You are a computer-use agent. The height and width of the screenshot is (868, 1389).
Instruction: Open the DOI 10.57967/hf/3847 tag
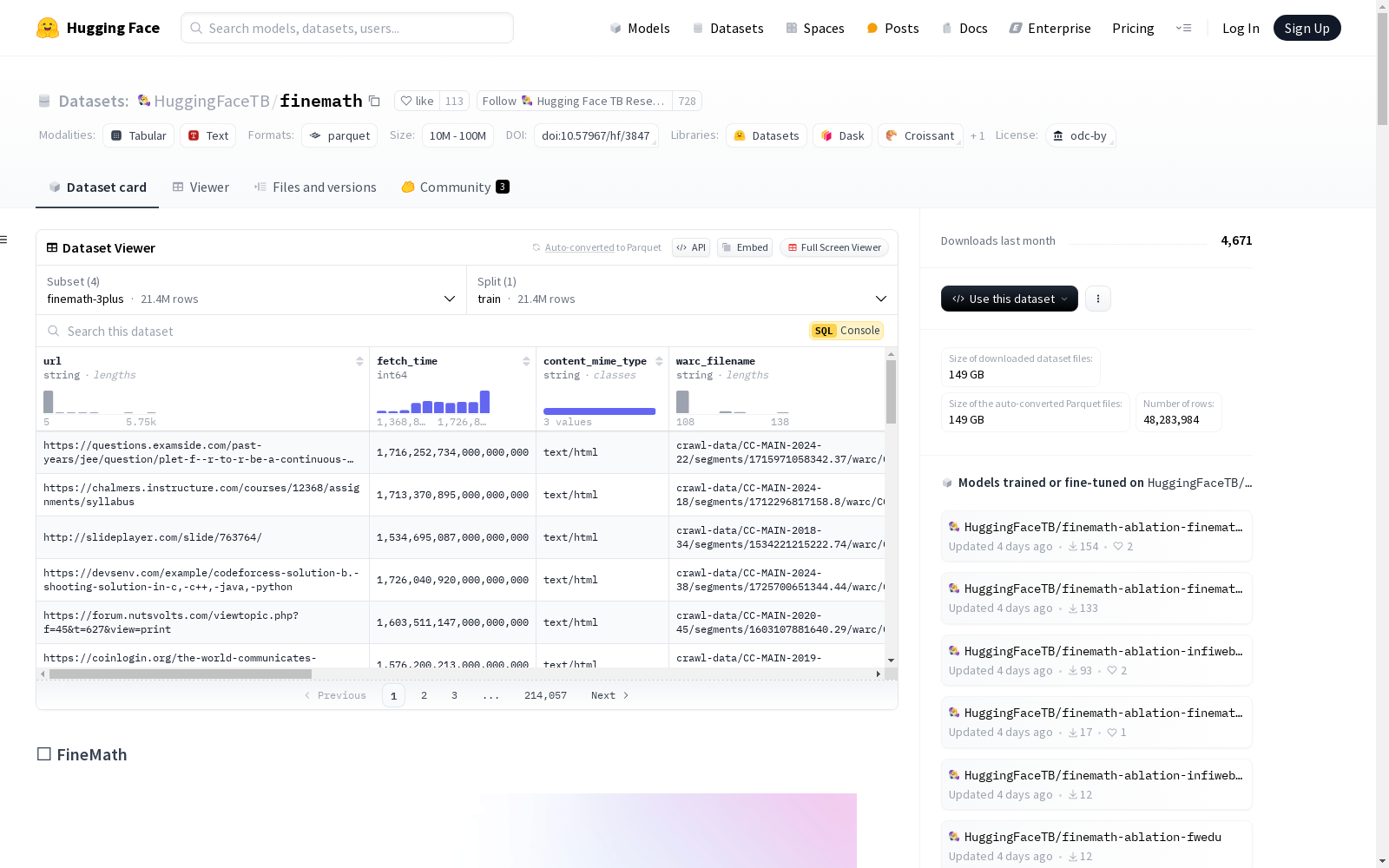[x=596, y=135]
